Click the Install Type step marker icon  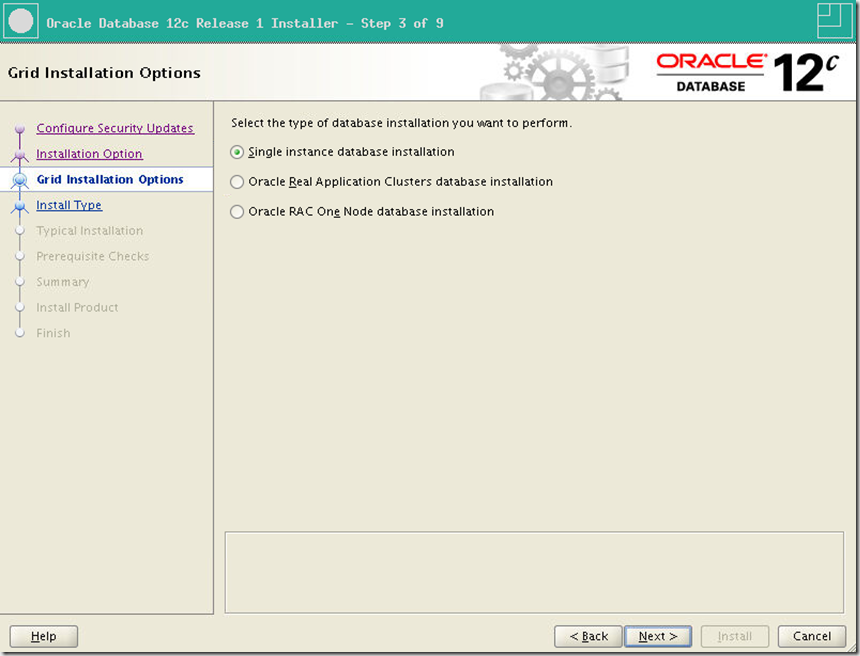point(20,206)
